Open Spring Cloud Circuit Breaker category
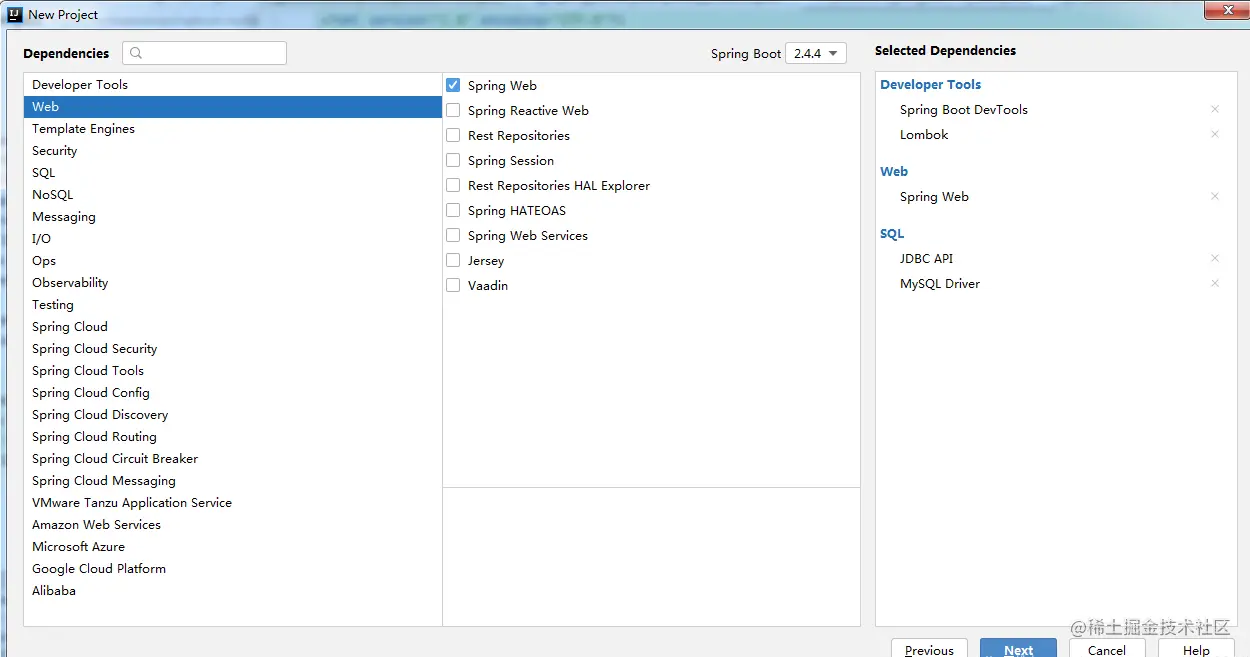 coord(232,459)
